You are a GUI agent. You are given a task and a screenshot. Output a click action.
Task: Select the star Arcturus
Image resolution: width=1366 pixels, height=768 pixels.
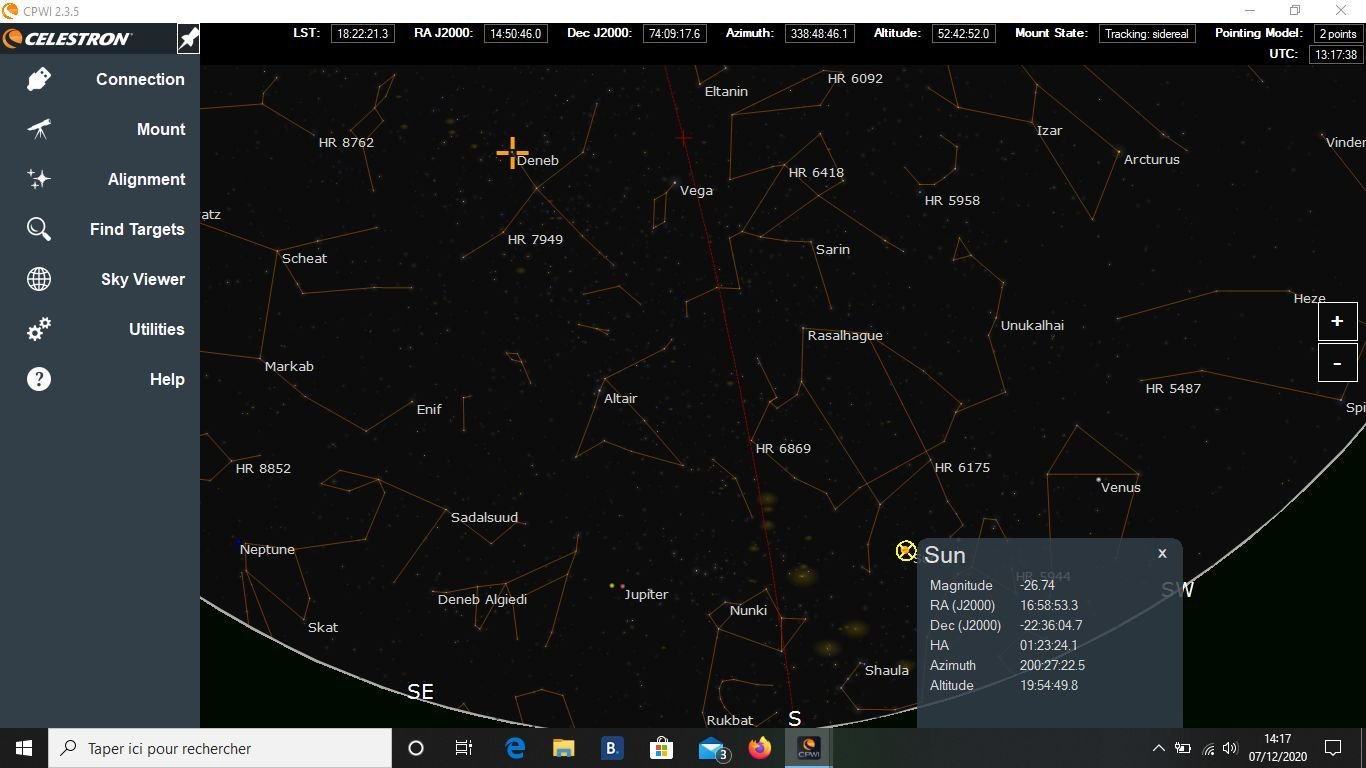coord(1151,159)
